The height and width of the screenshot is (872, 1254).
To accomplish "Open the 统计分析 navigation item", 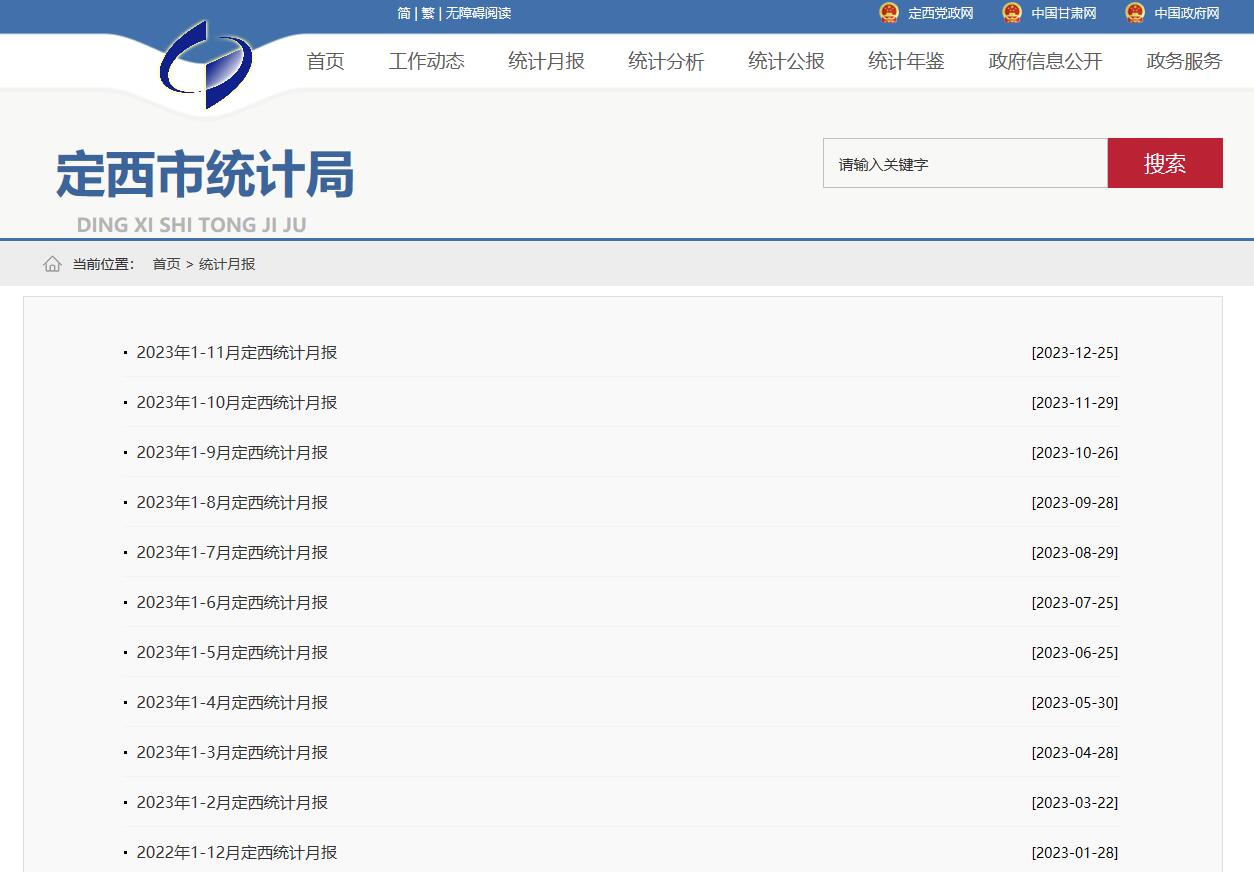I will (x=666, y=61).
